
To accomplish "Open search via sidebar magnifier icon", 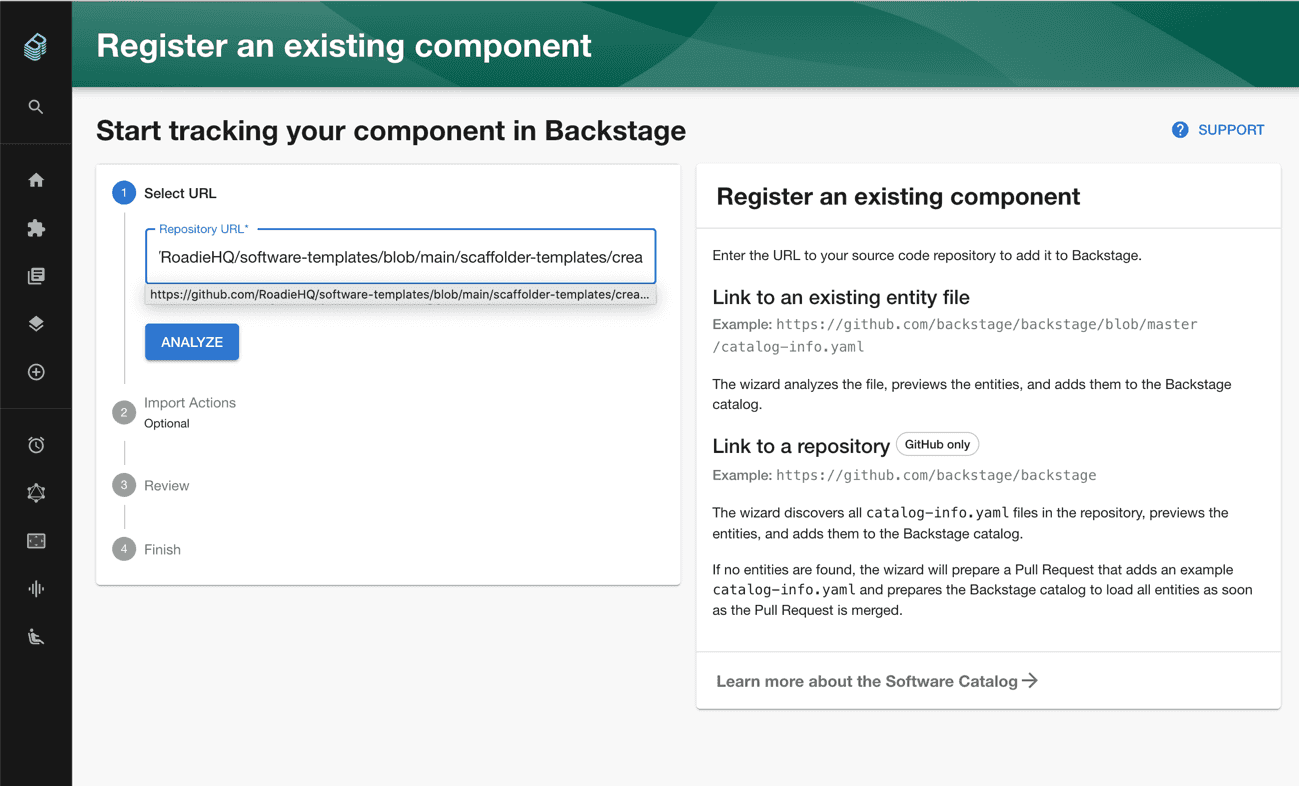I will 36,107.
